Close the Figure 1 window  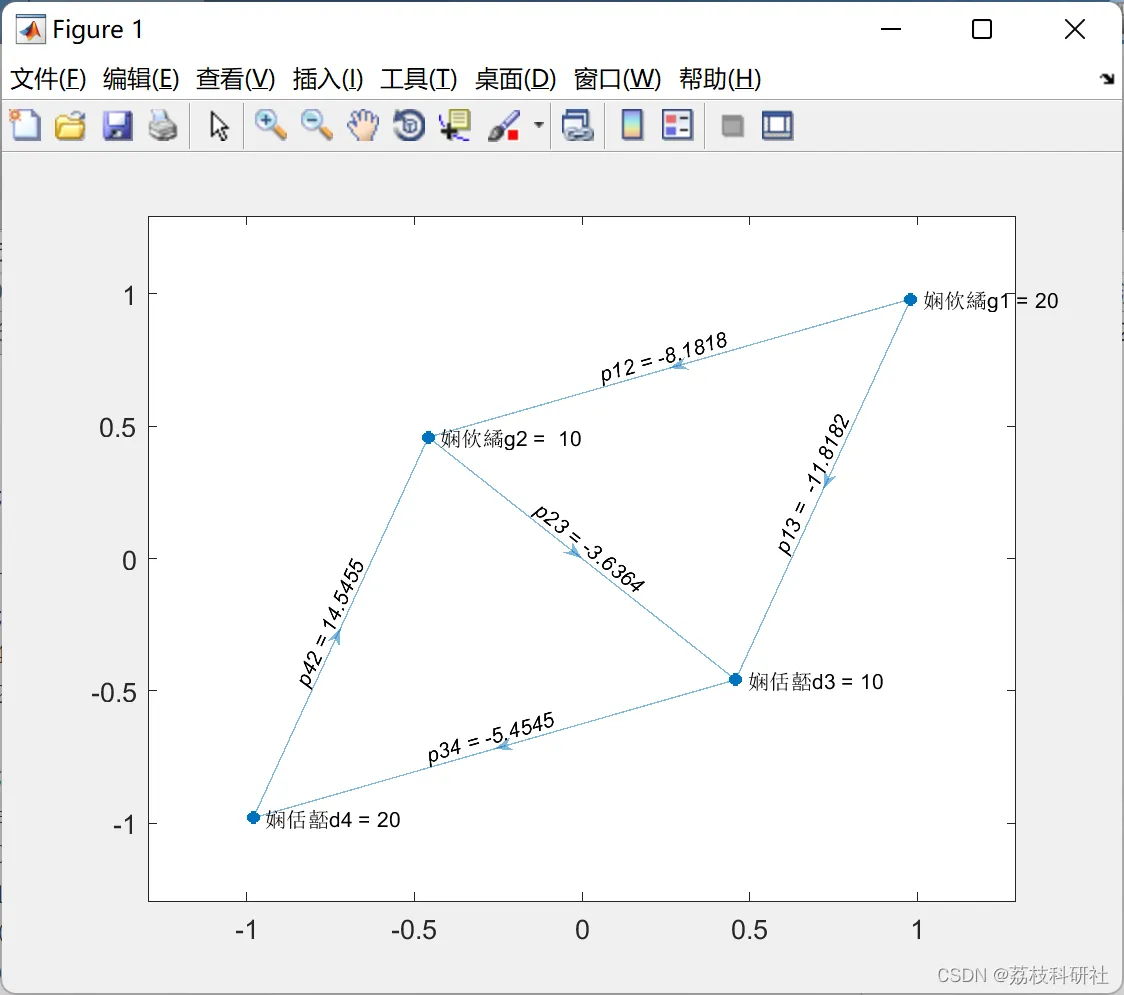[1075, 29]
